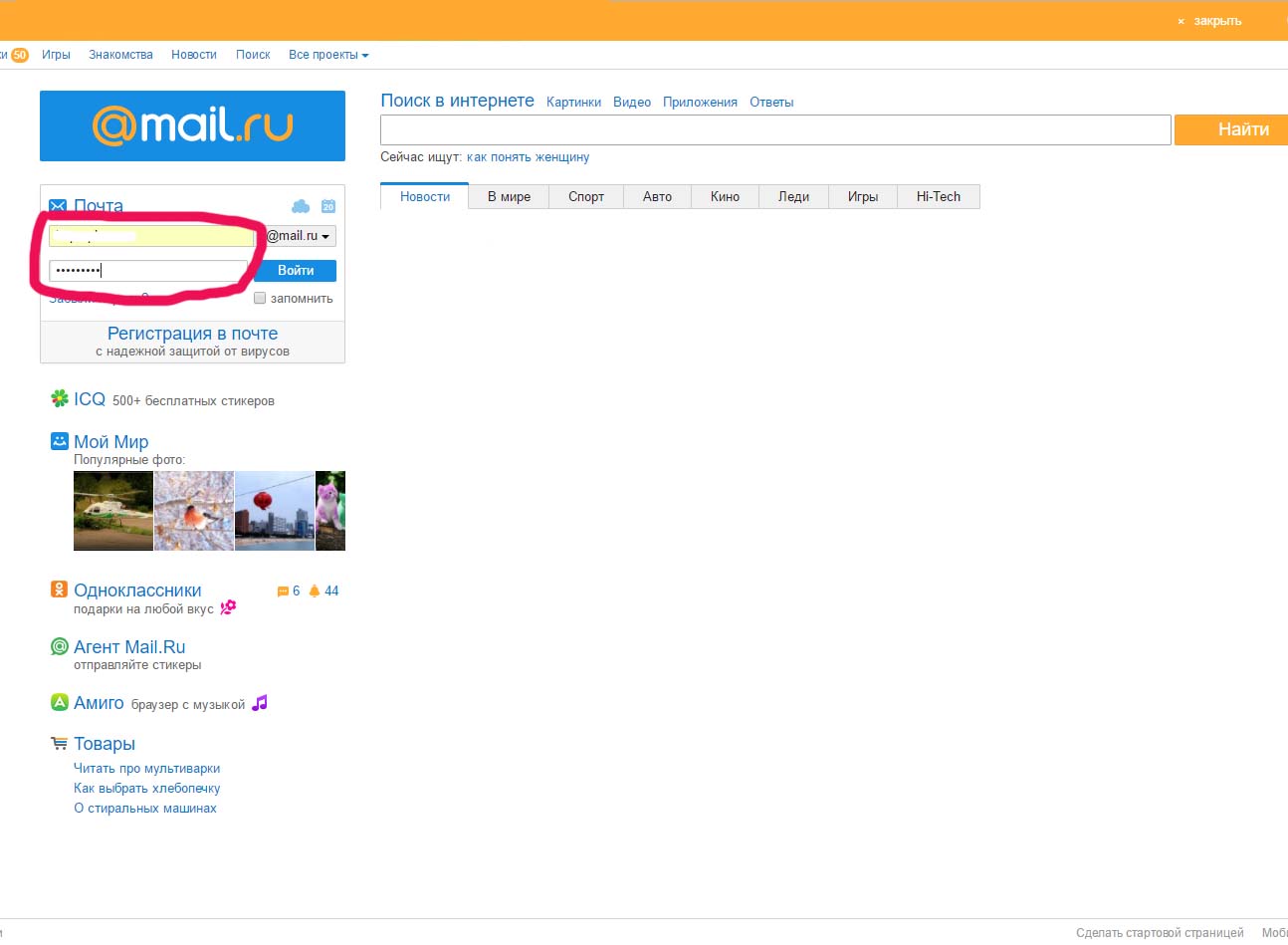Focus the password input field
Viewport: 1288px width, 945px height.
tap(148, 270)
